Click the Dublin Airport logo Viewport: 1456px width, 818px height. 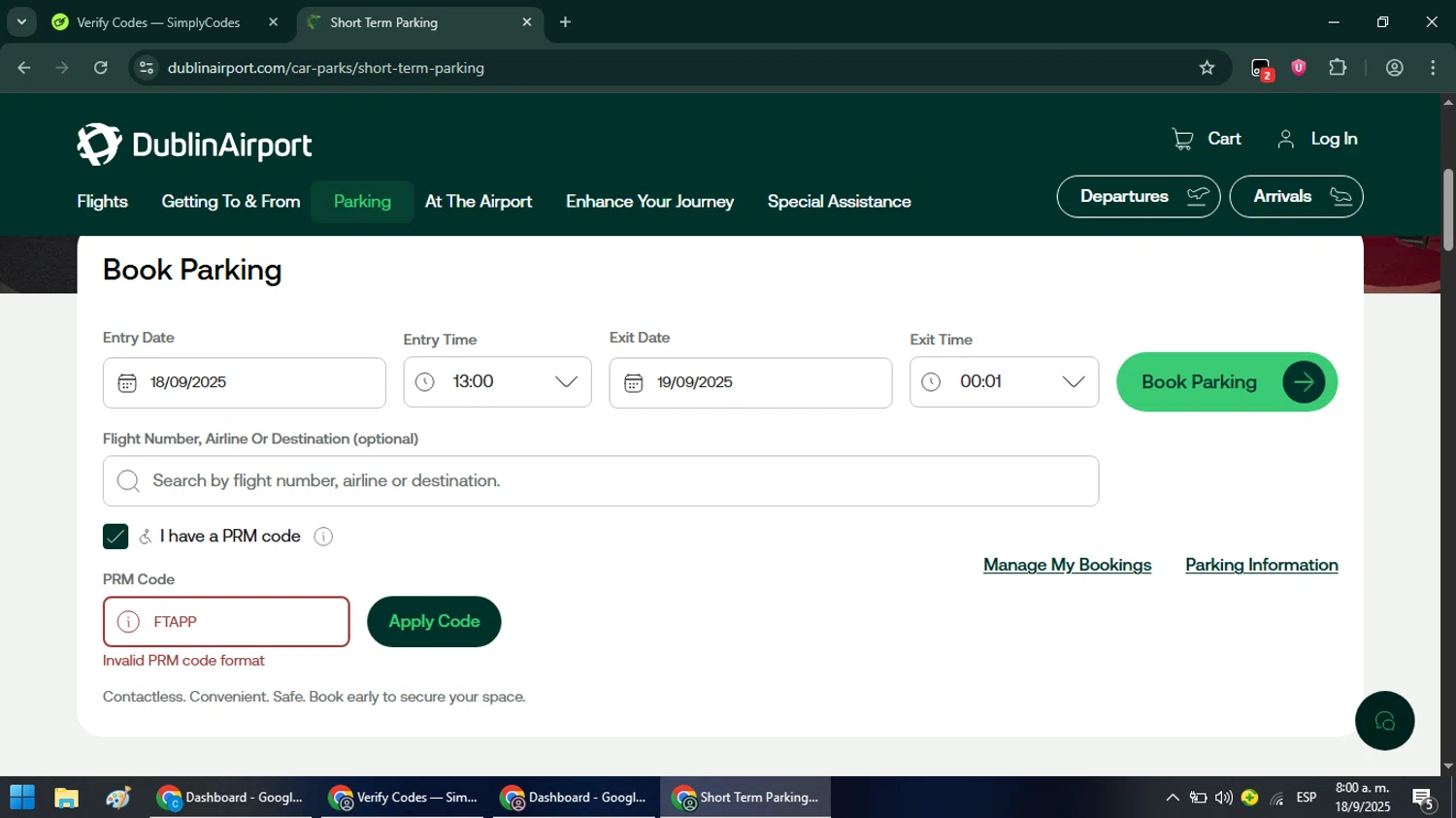[194, 145]
